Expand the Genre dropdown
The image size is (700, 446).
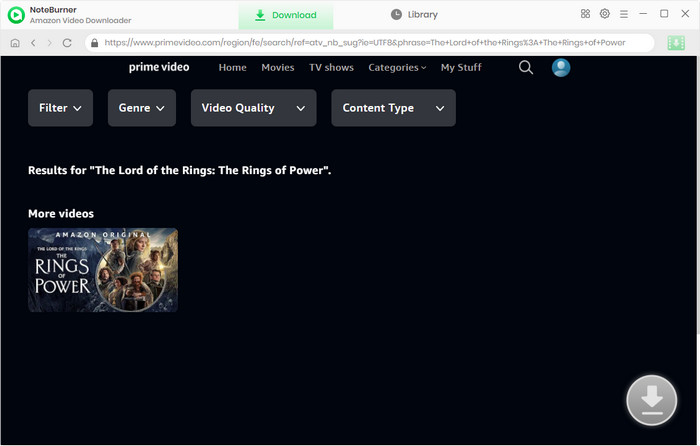tap(142, 108)
